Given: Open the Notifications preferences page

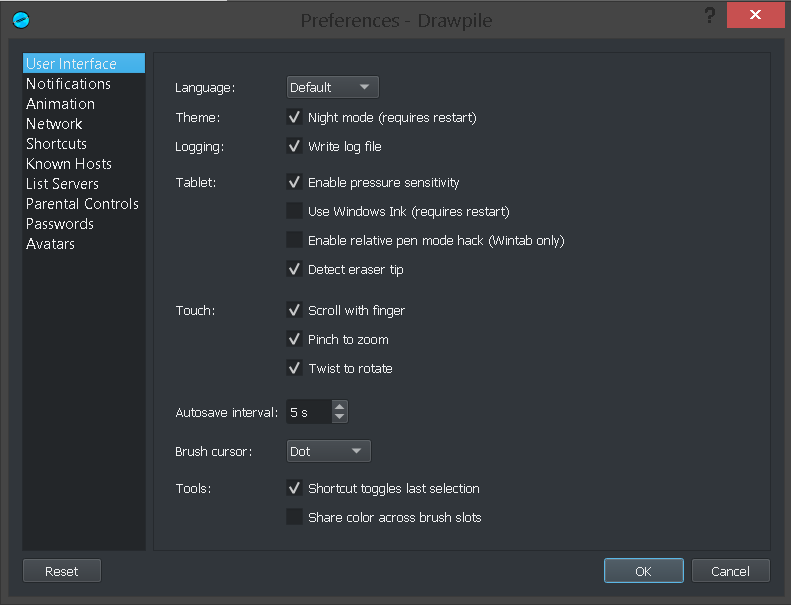Looking at the screenshot, I should 84,84.
